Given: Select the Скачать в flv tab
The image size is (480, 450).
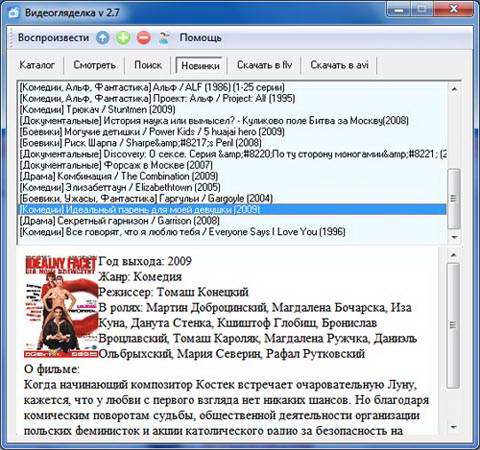Looking at the screenshot, I should click(x=264, y=65).
